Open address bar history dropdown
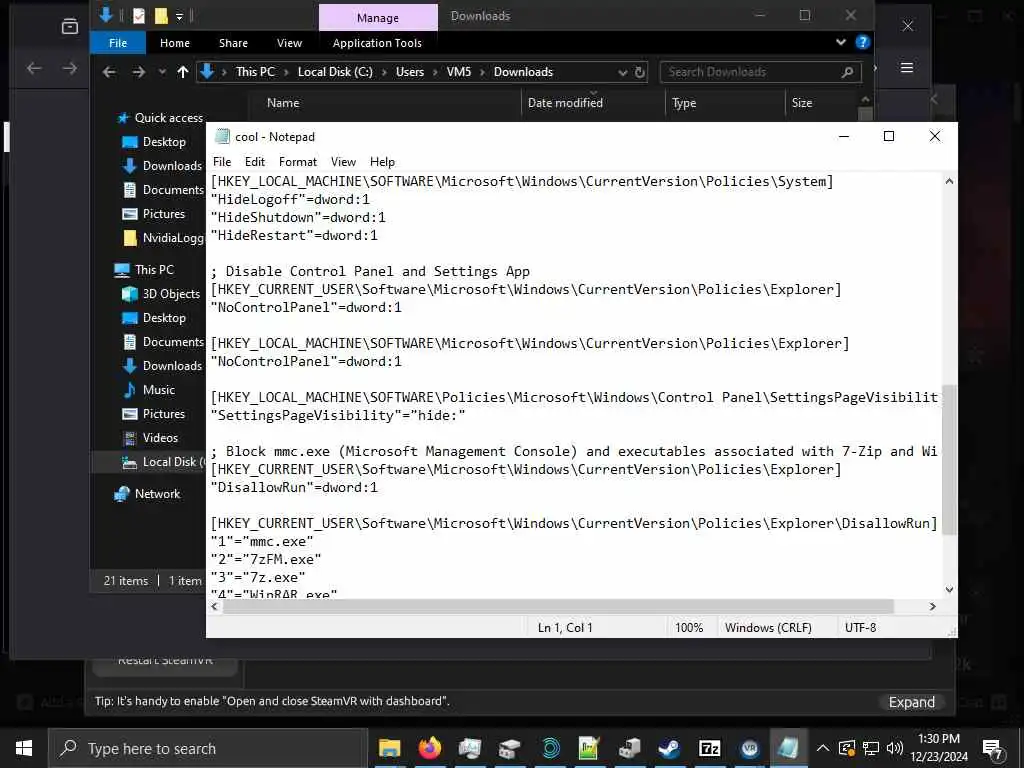Image resolution: width=1024 pixels, height=768 pixels. (622, 72)
